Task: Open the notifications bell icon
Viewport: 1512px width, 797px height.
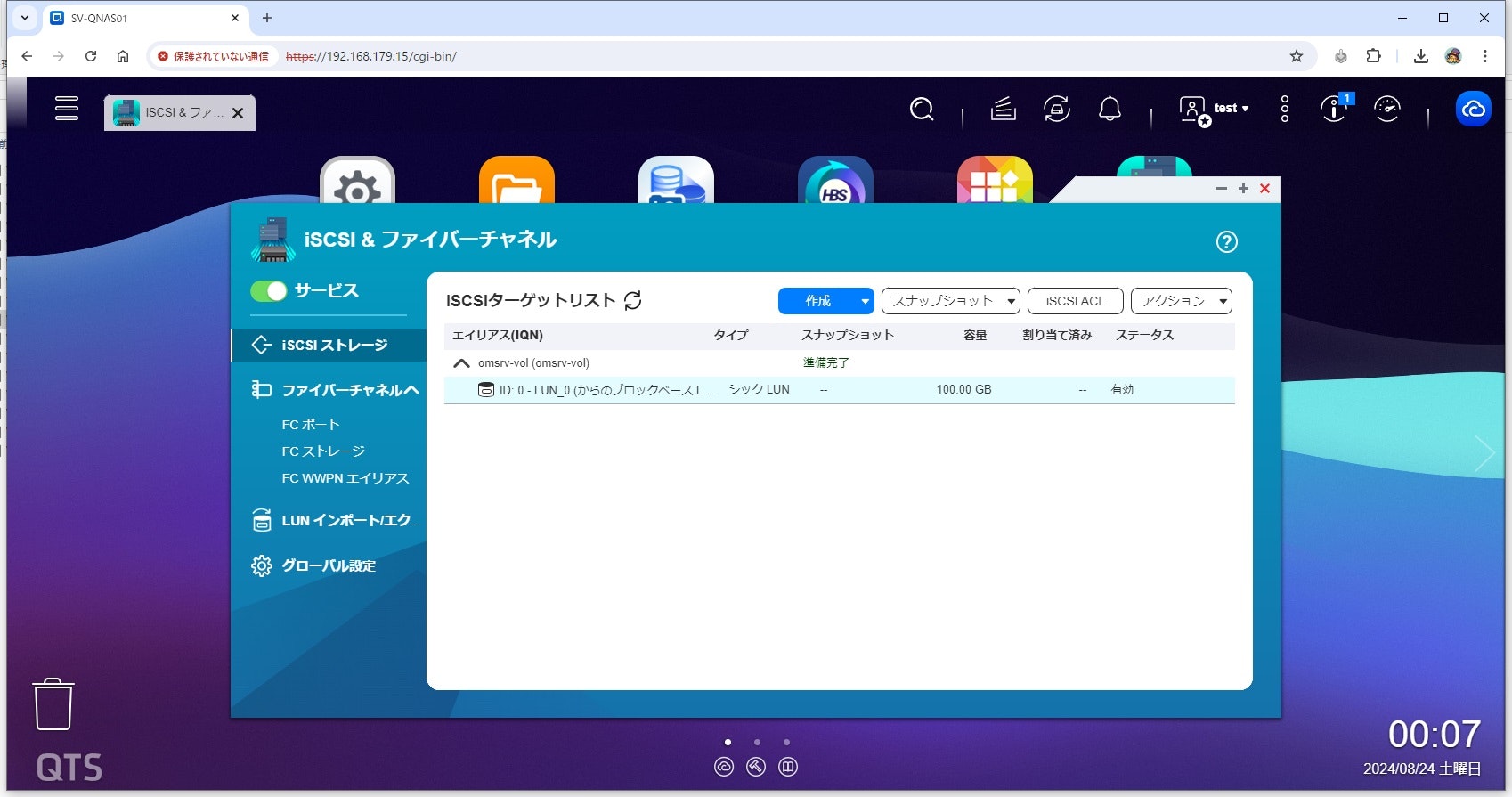Action: [1110, 110]
